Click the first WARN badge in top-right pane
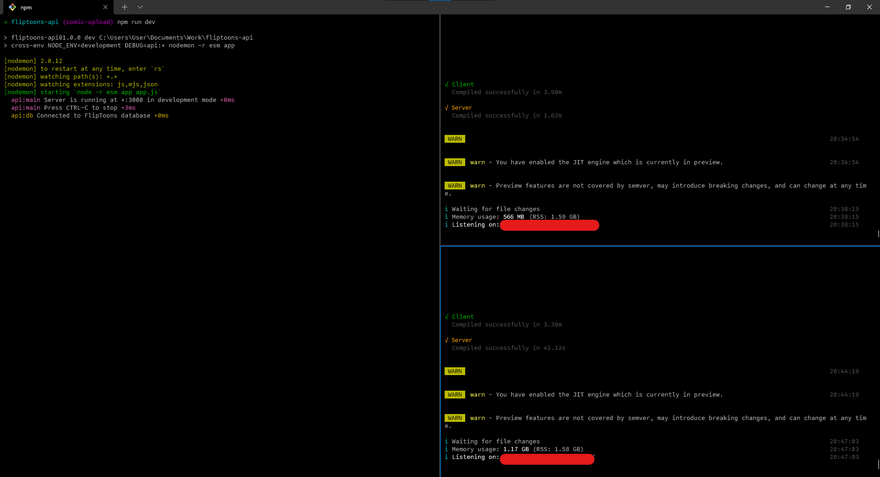This screenshot has width=880, height=477. pos(455,139)
